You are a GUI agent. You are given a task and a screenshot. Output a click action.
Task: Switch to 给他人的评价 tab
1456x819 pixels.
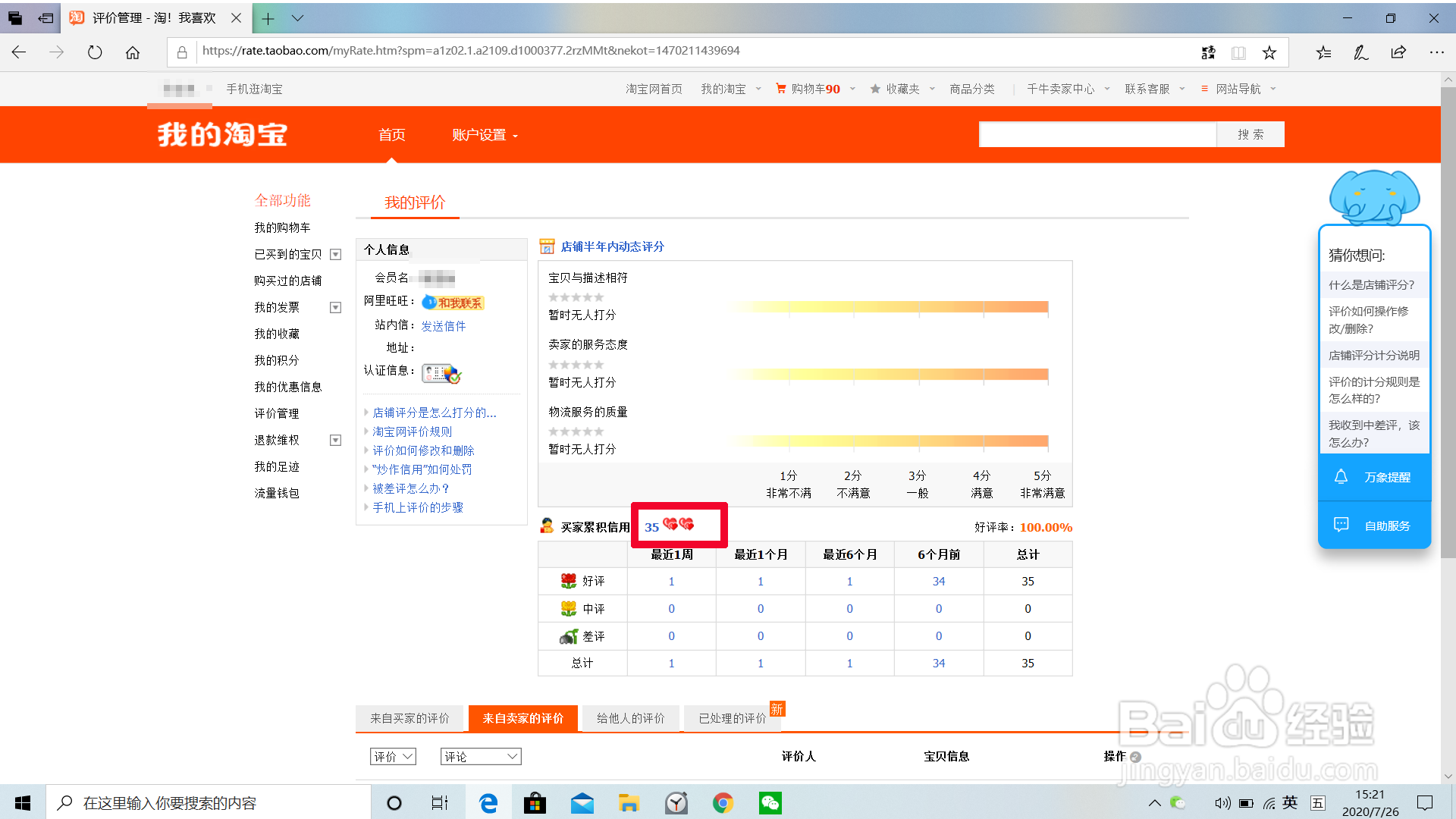(630, 718)
